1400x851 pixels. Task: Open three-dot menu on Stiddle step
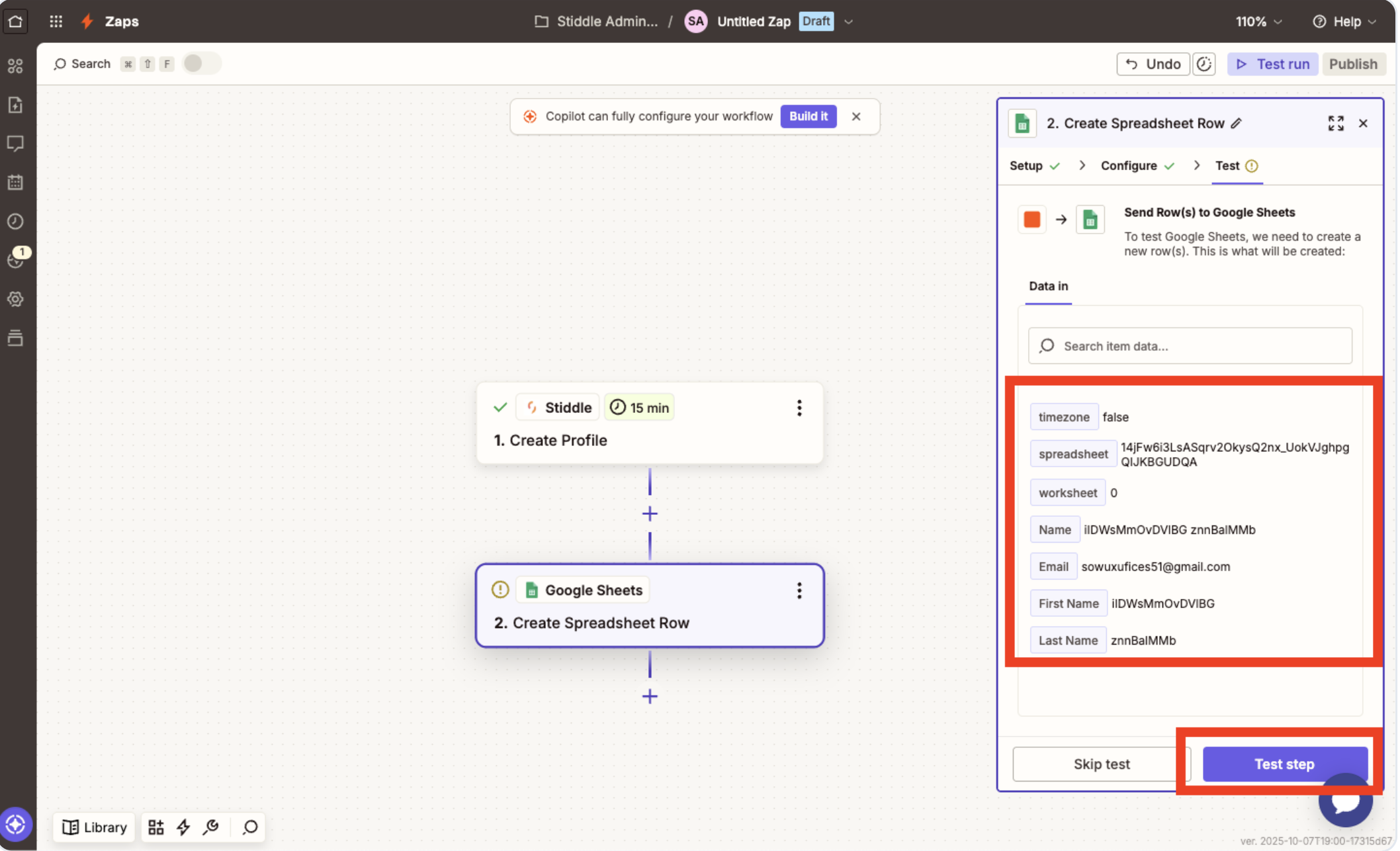coord(799,408)
